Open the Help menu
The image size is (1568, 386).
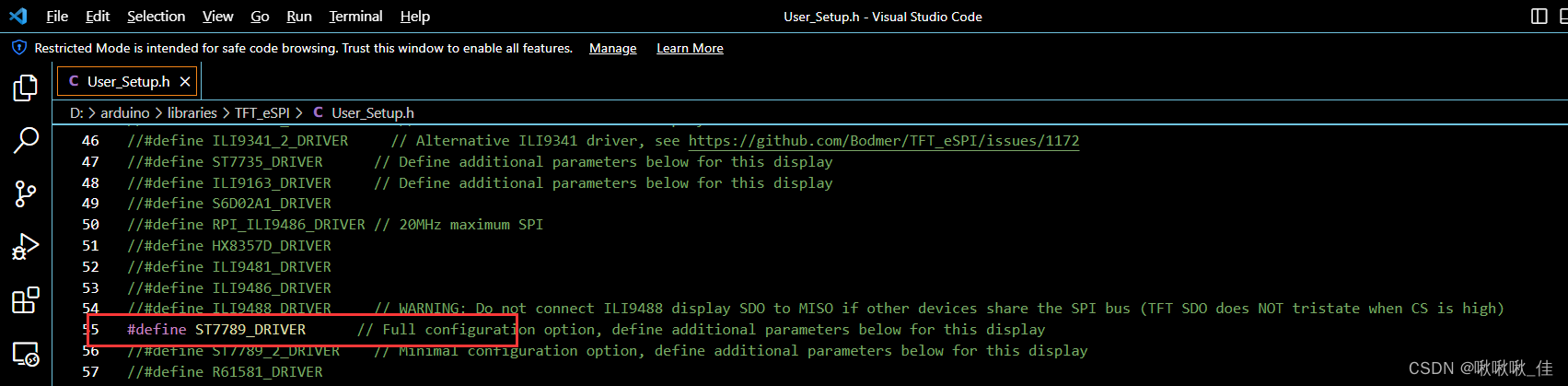tap(415, 17)
